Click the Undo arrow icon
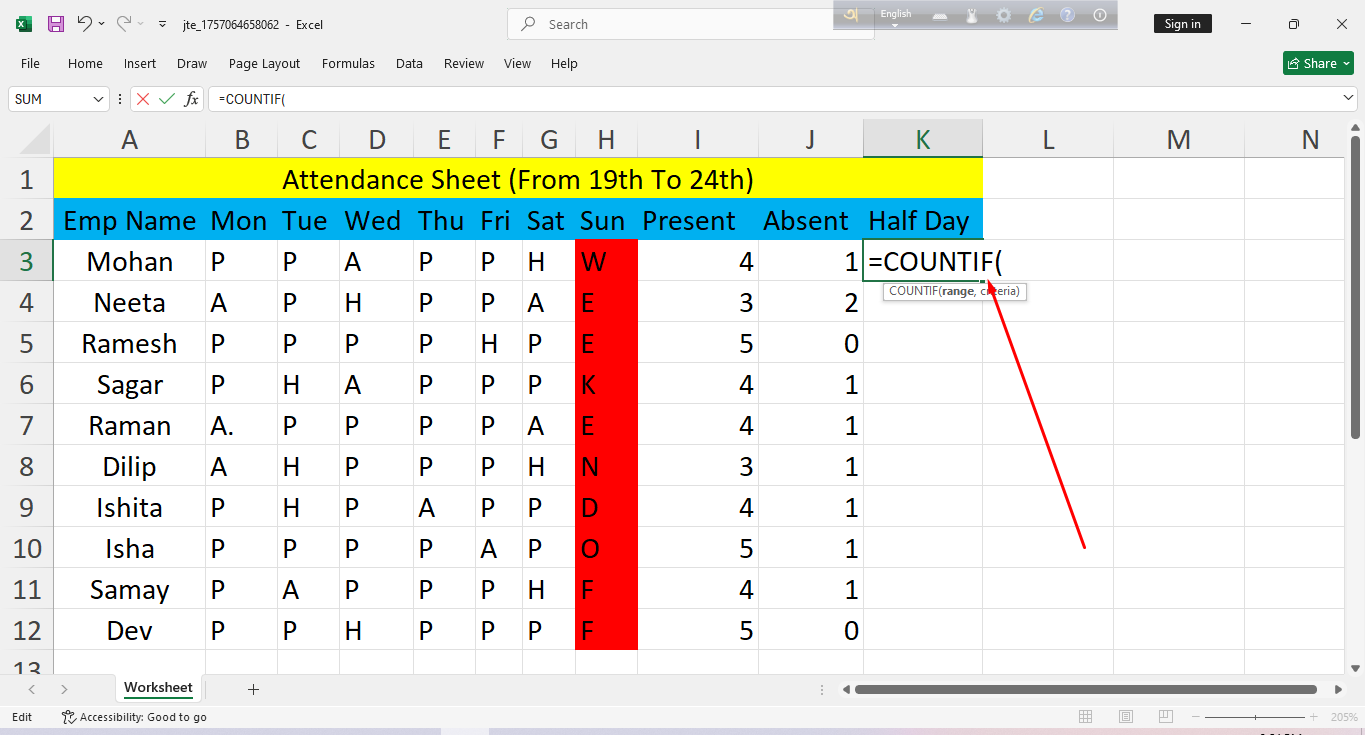Image resolution: width=1365 pixels, height=735 pixels. (85, 24)
